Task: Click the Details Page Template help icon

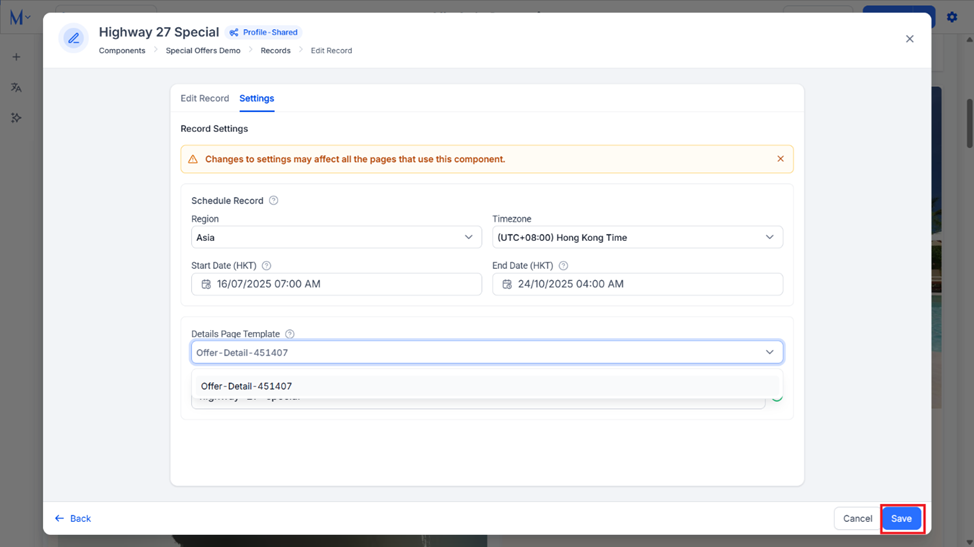Action: pos(289,334)
